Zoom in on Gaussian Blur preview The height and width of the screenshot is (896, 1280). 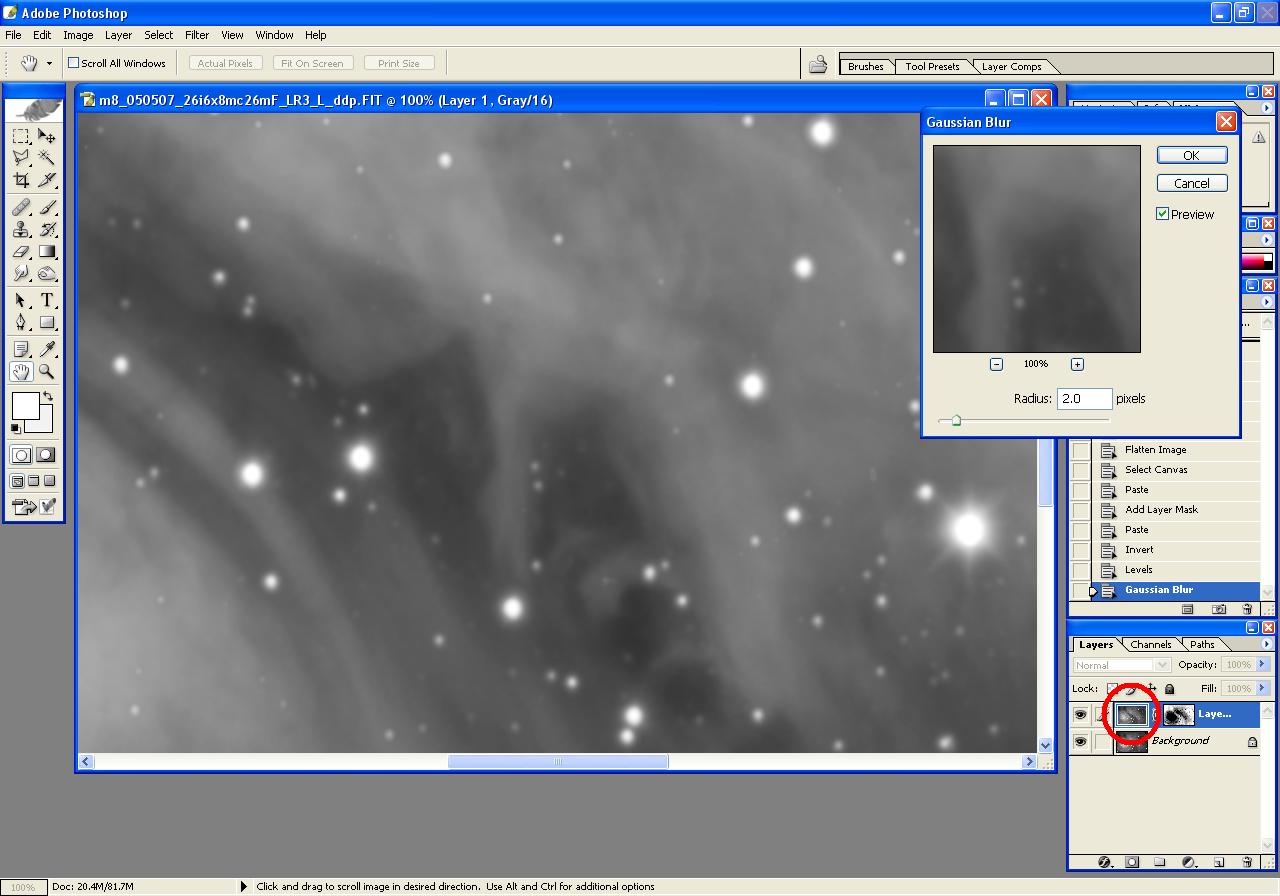pyautogui.click(x=1077, y=364)
